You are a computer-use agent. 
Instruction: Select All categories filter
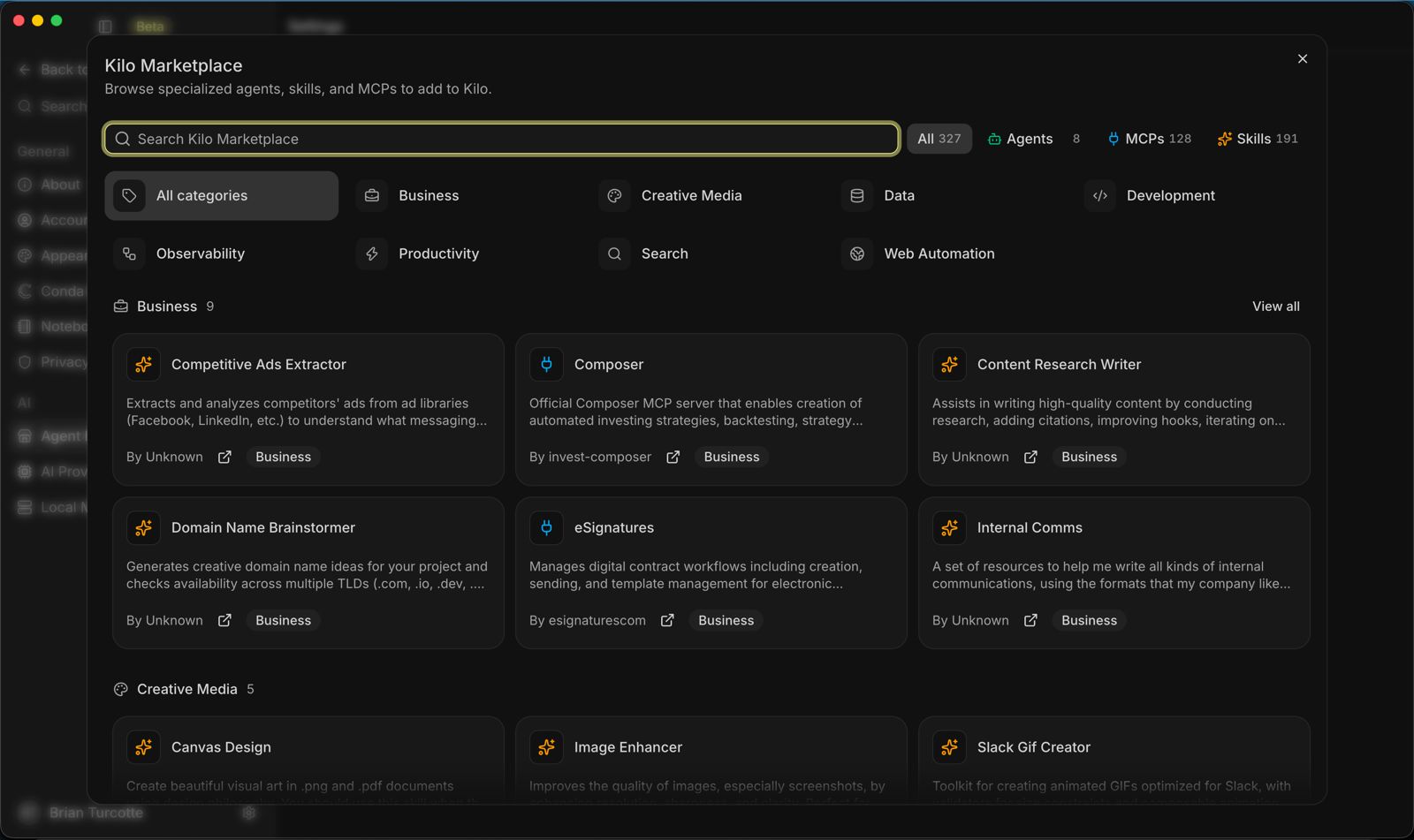221,195
